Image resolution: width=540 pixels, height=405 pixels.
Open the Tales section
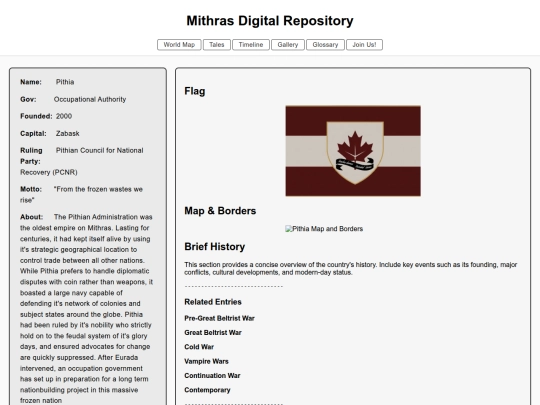217,45
